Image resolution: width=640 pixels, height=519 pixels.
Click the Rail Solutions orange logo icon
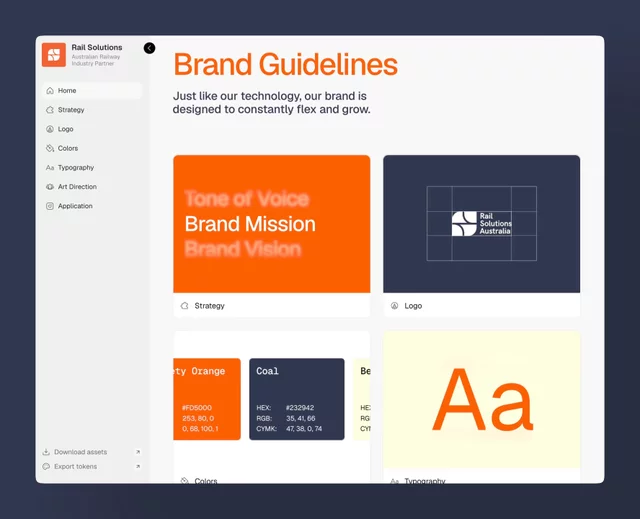(x=53, y=55)
